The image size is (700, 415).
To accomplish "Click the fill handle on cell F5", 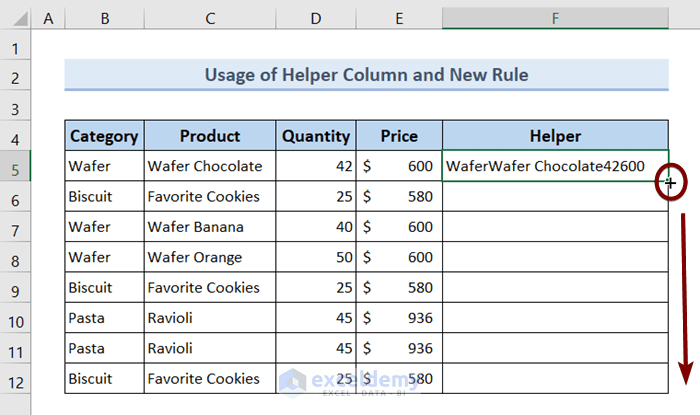I will [x=668, y=181].
